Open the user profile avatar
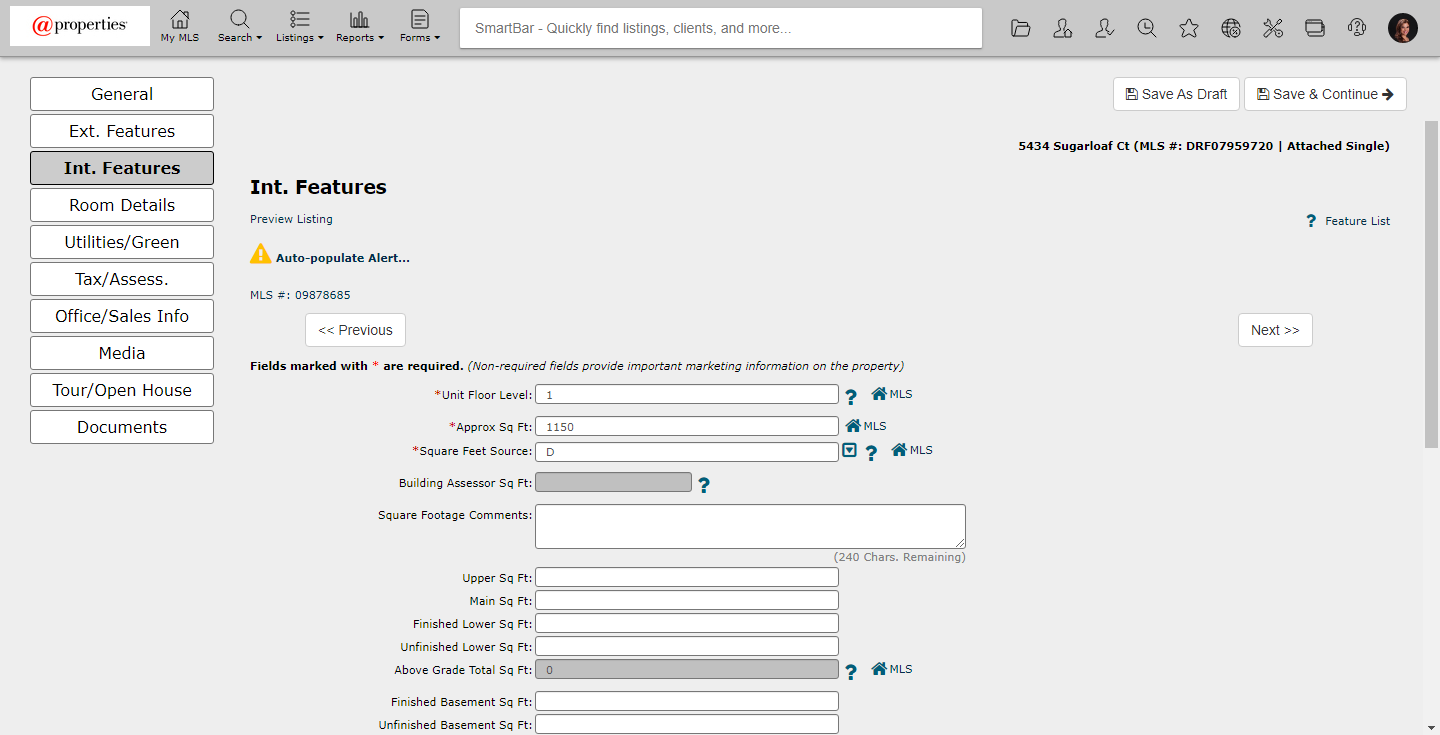 [1403, 28]
